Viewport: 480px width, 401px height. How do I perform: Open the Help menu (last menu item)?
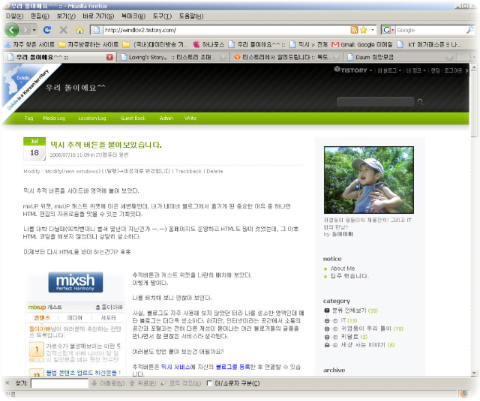coord(191,16)
